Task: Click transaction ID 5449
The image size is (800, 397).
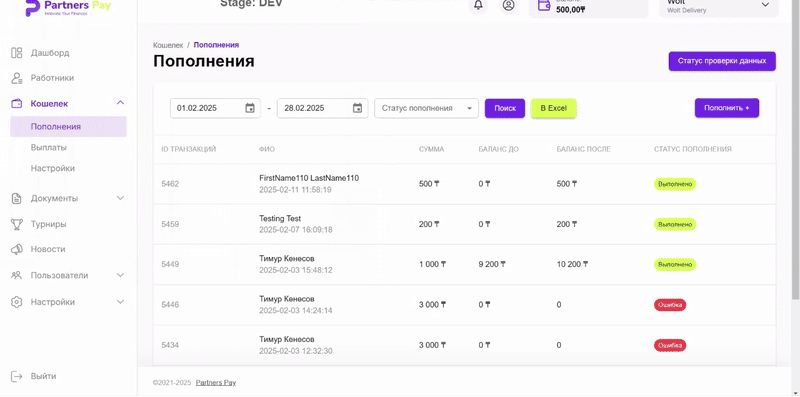Action: (x=170, y=264)
